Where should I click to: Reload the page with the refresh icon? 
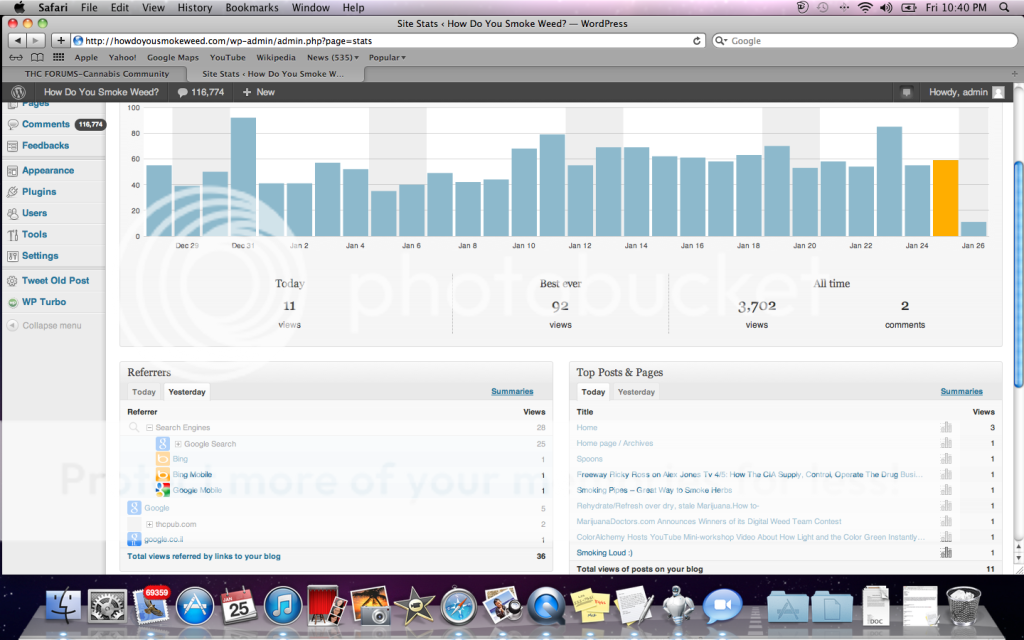click(x=697, y=40)
